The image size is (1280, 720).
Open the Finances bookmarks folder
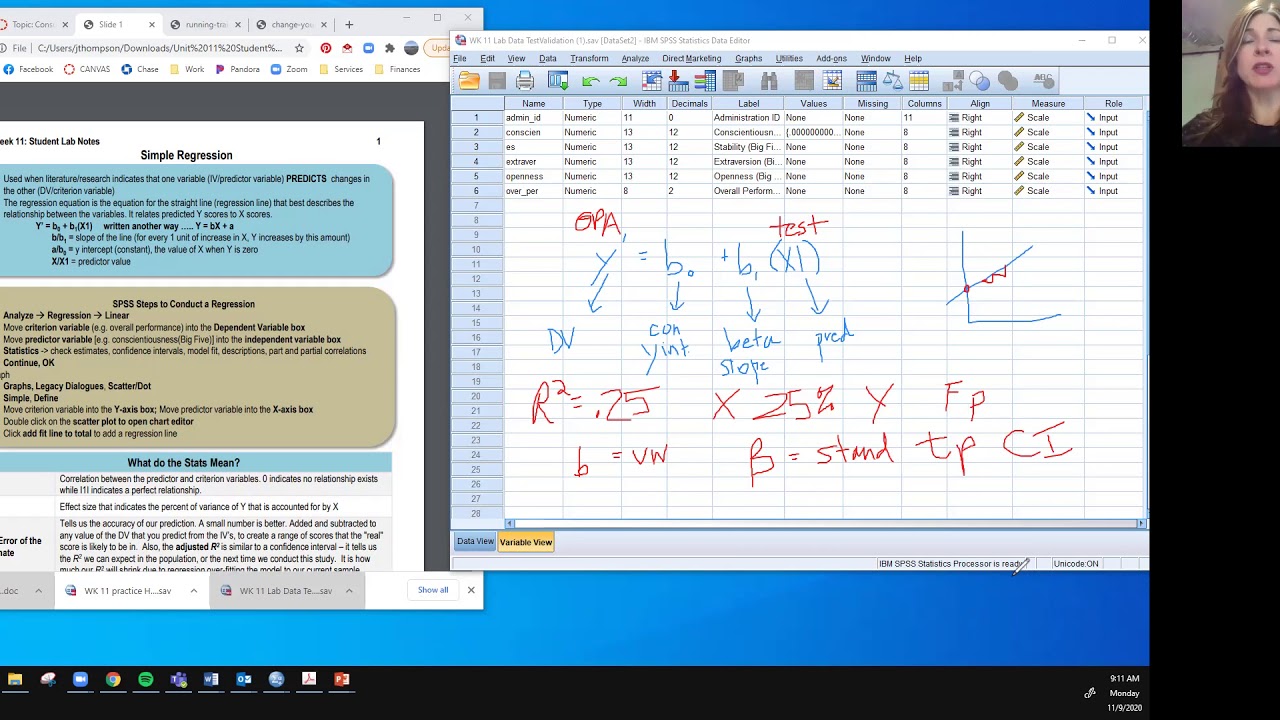tap(396, 70)
